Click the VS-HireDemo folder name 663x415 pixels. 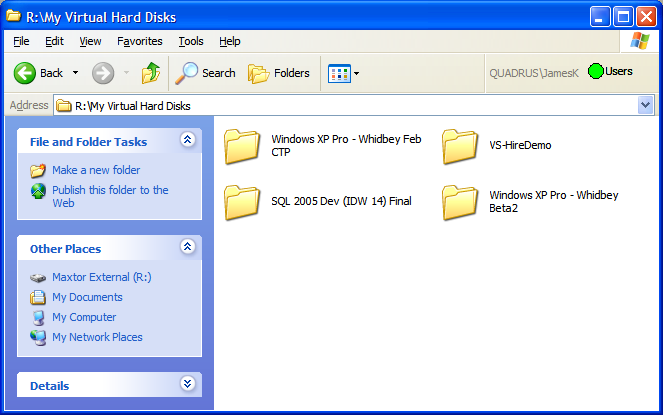pyautogui.click(x=520, y=145)
